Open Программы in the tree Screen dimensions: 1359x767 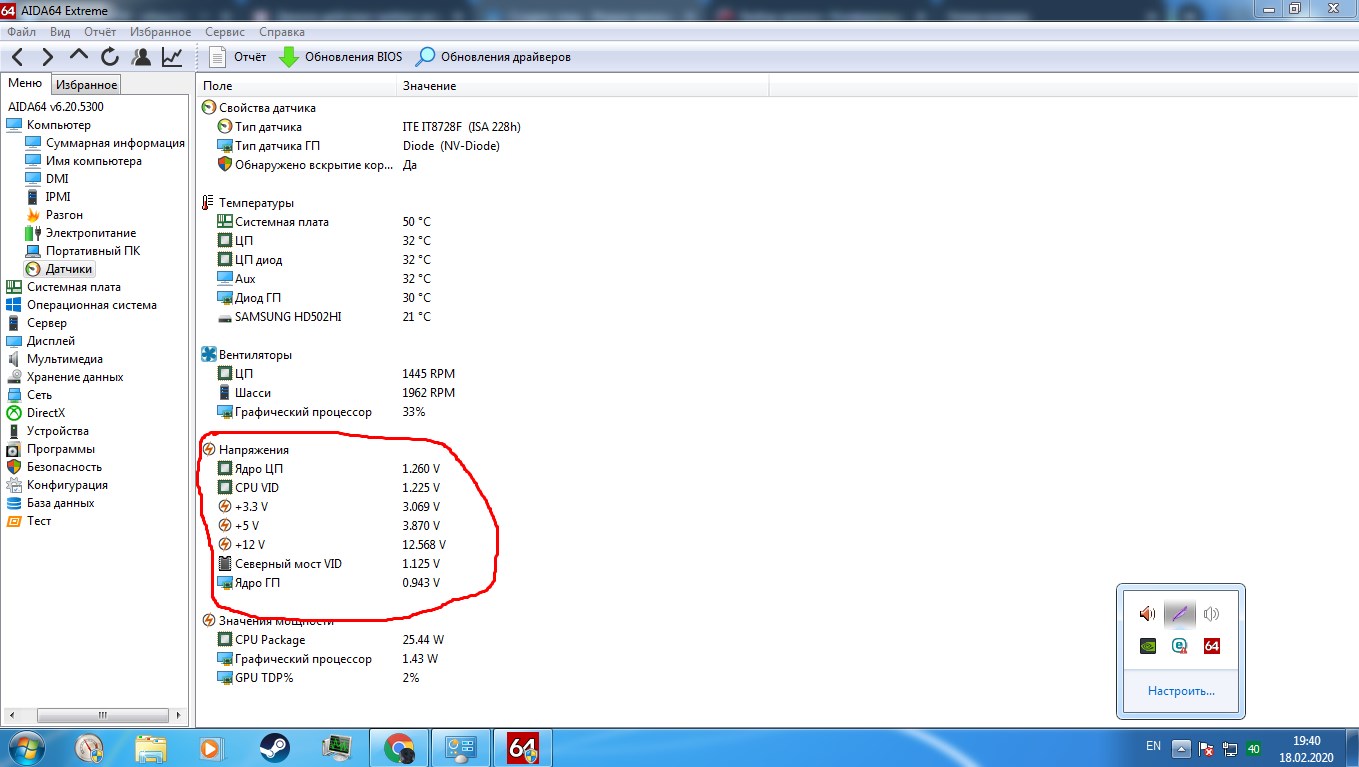(51, 449)
